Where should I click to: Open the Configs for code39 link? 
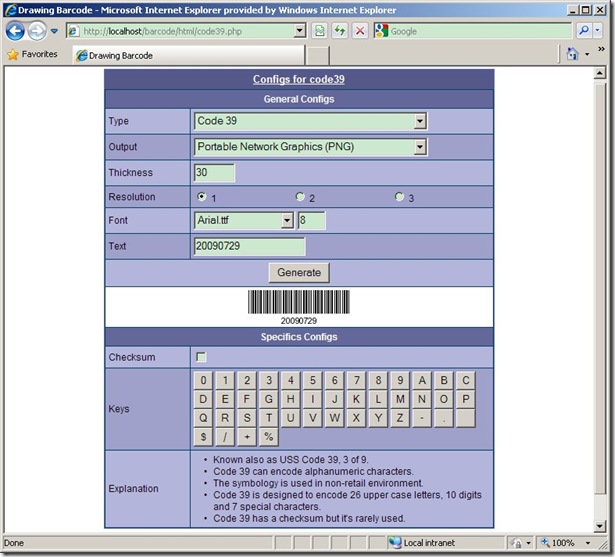point(298,79)
